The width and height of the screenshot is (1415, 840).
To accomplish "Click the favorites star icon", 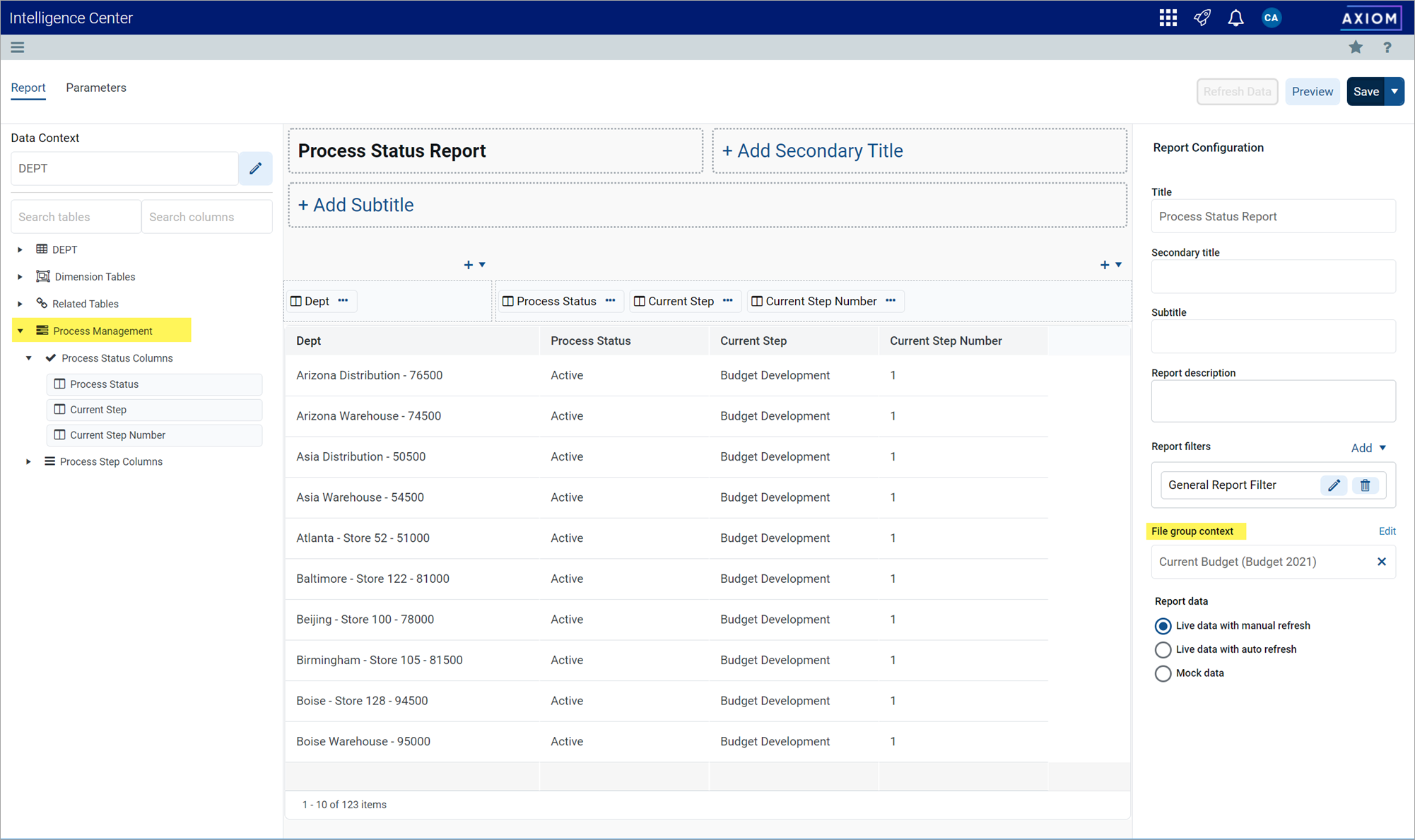I will tap(1355, 47).
